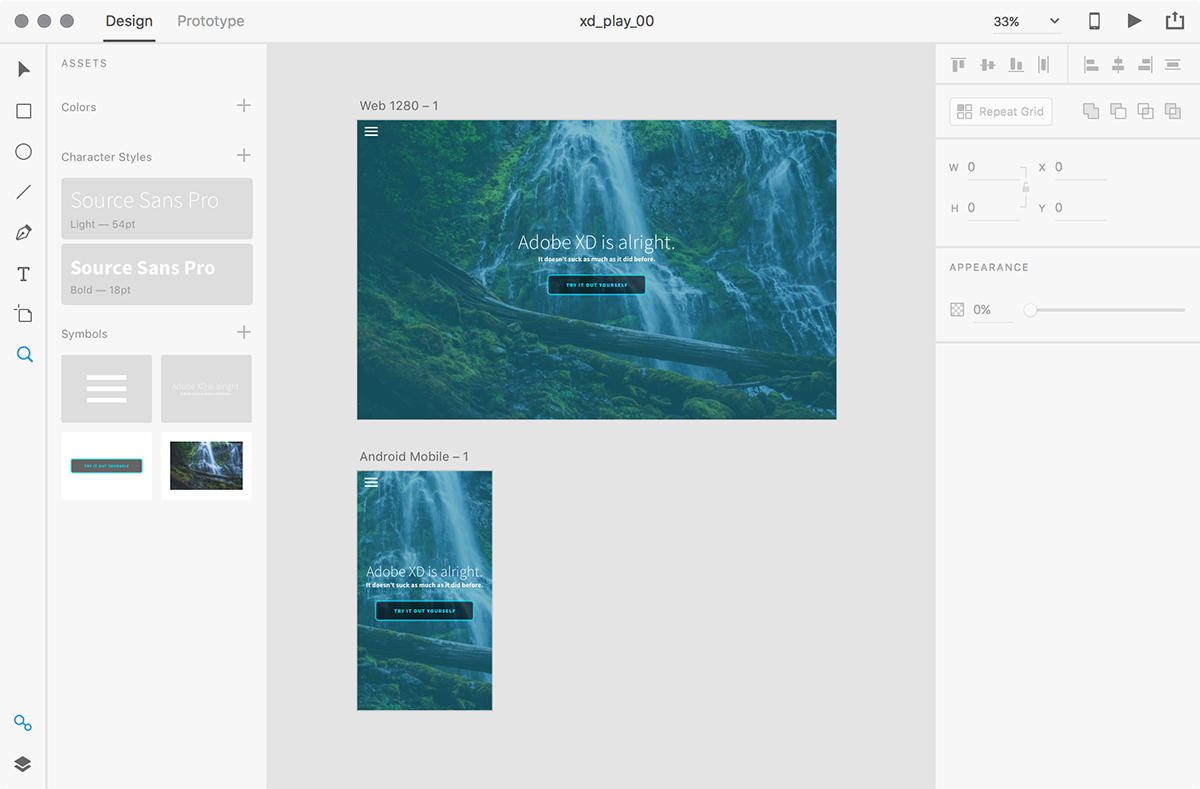The width and height of the screenshot is (1200, 789).
Task: Click the Android artboard headline text
Action: (424, 572)
